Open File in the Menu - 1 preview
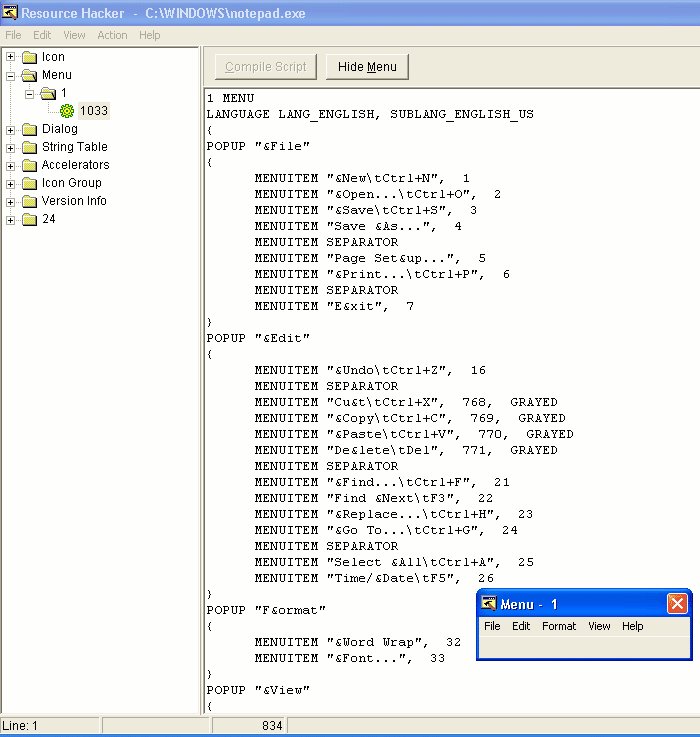The height and width of the screenshot is (737, 700). tap(492, 626)
